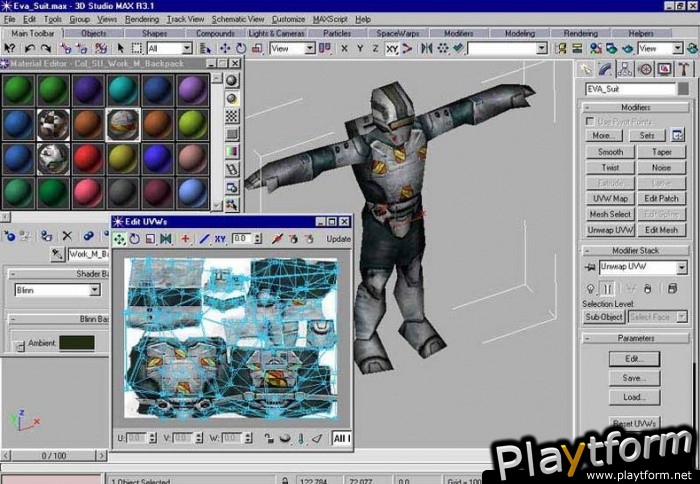Open the MAXScript menu
Viewport: 700px width, 484px height.
point(330,19)
